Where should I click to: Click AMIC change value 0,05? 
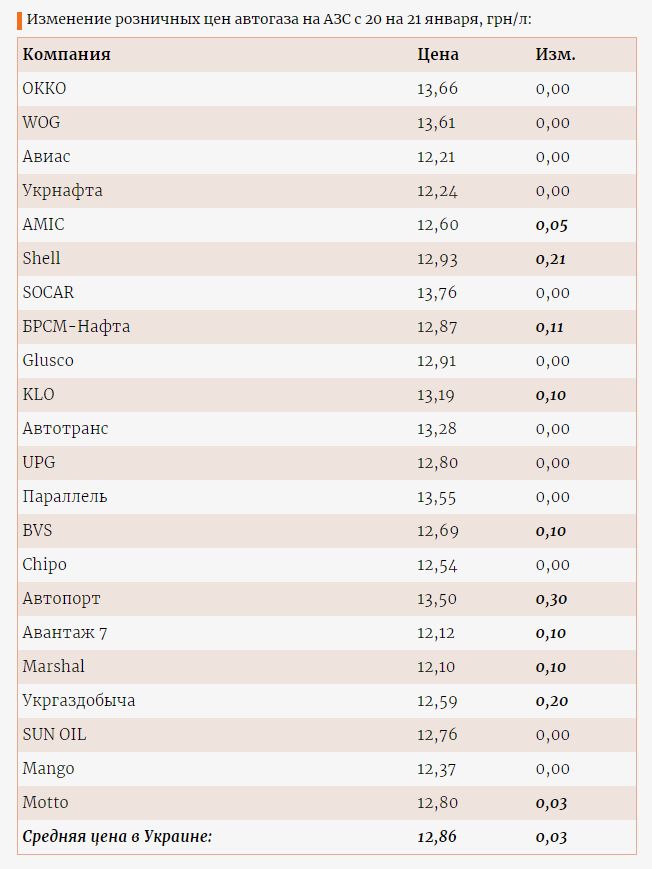pos(552,225)
